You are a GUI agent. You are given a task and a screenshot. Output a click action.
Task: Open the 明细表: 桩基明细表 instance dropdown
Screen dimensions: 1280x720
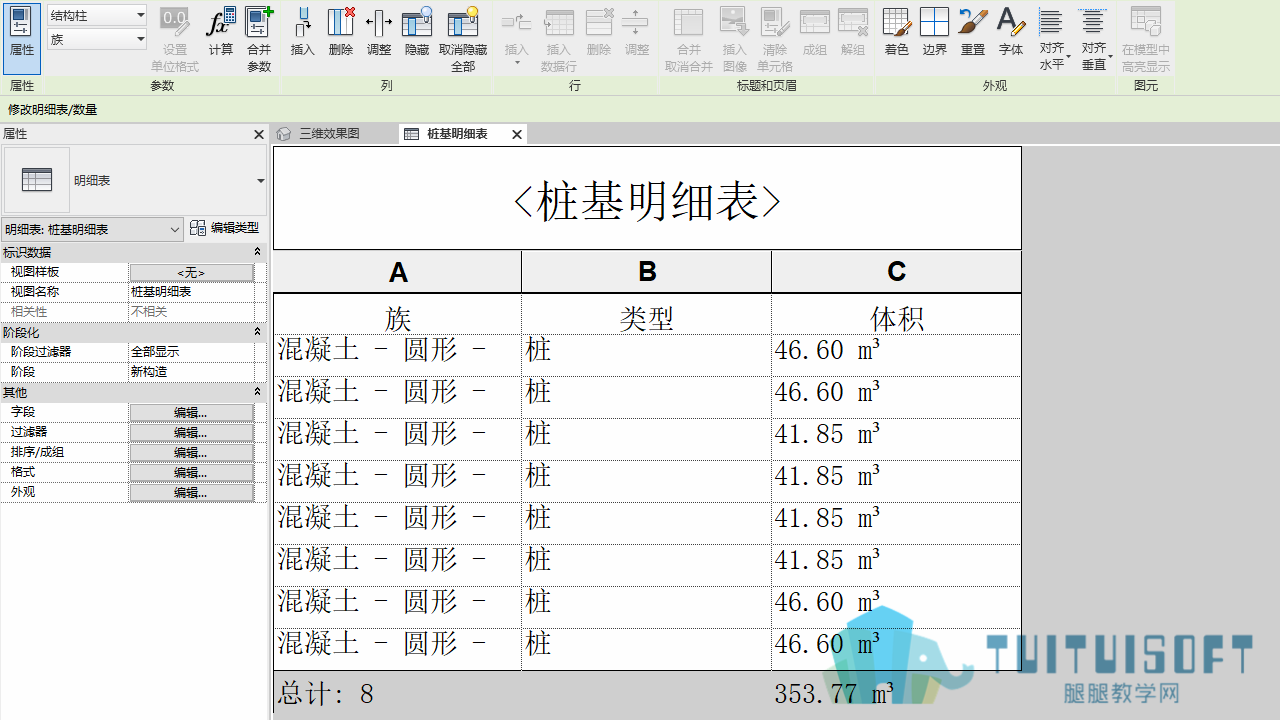(92, 229)
